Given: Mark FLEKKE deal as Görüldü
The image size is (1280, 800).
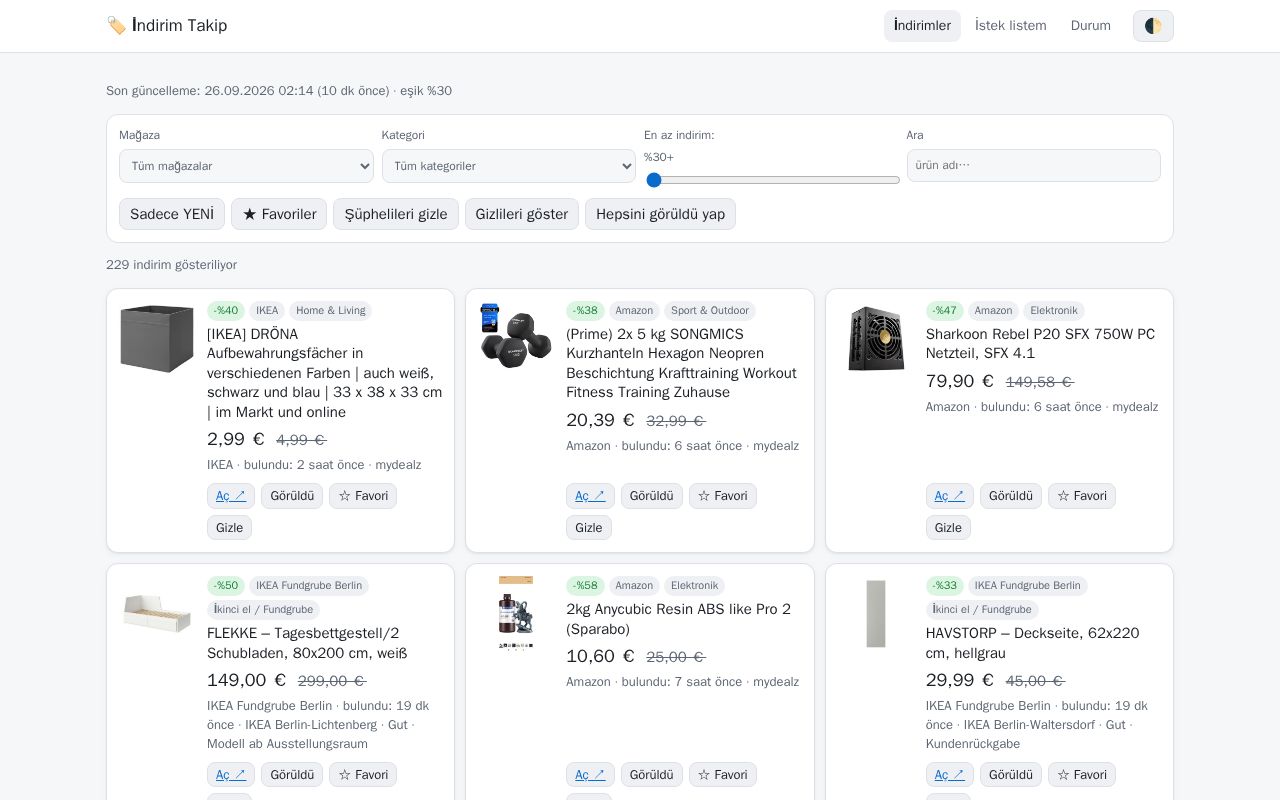Looking at the screenshot, I should click(292, 775).
